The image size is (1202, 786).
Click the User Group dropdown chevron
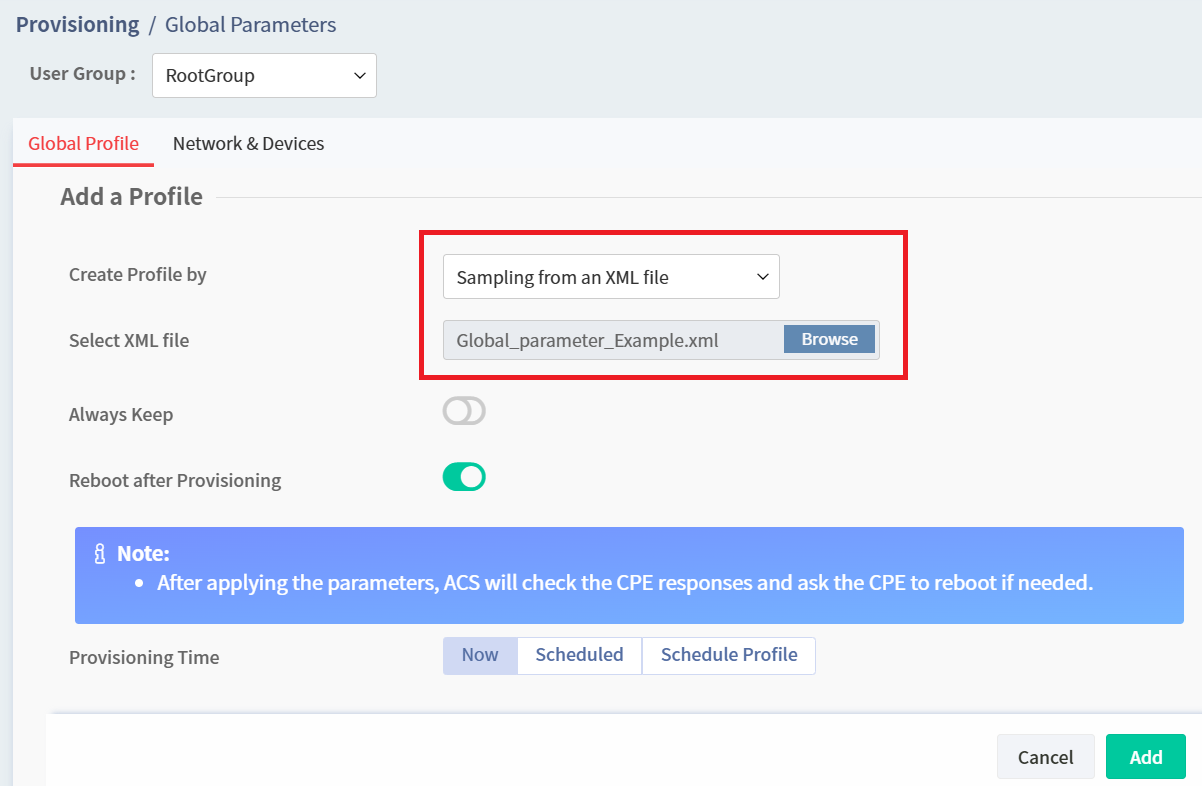359,76
